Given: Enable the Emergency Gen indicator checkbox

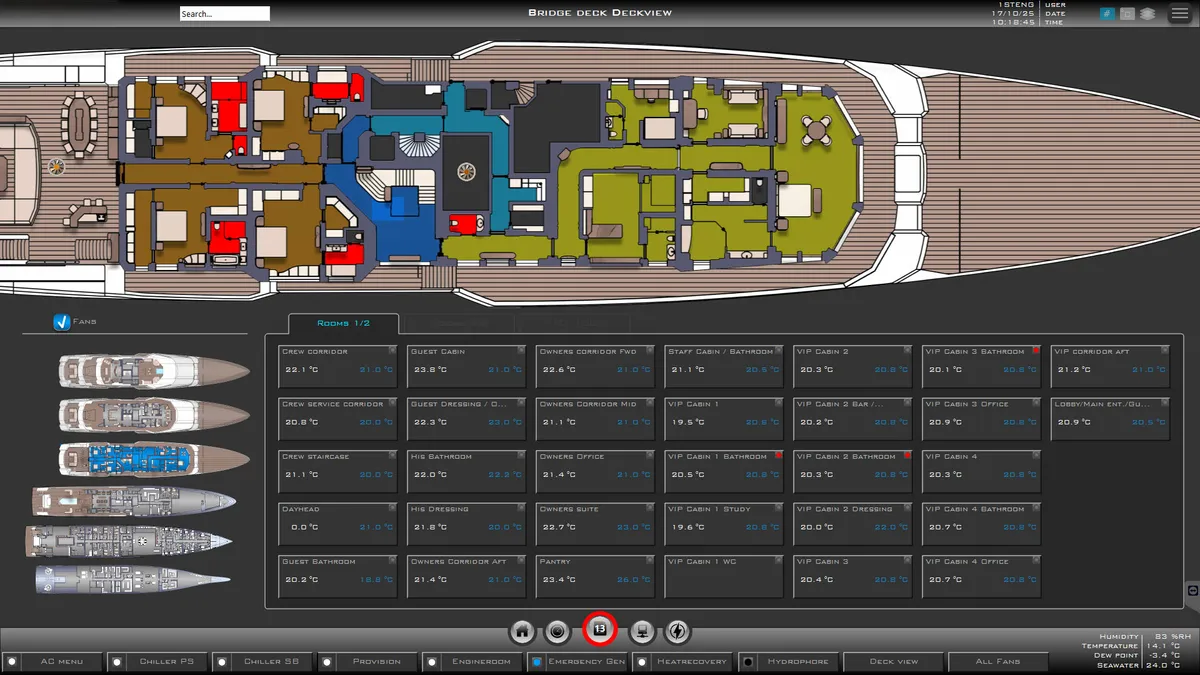Looking at the screenshot, I should tap(537, 661).
